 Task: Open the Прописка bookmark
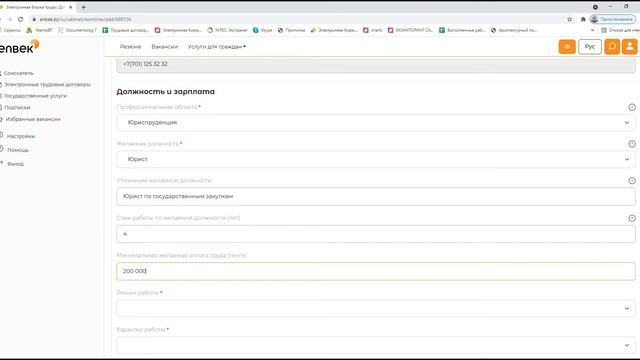[291, 30]
